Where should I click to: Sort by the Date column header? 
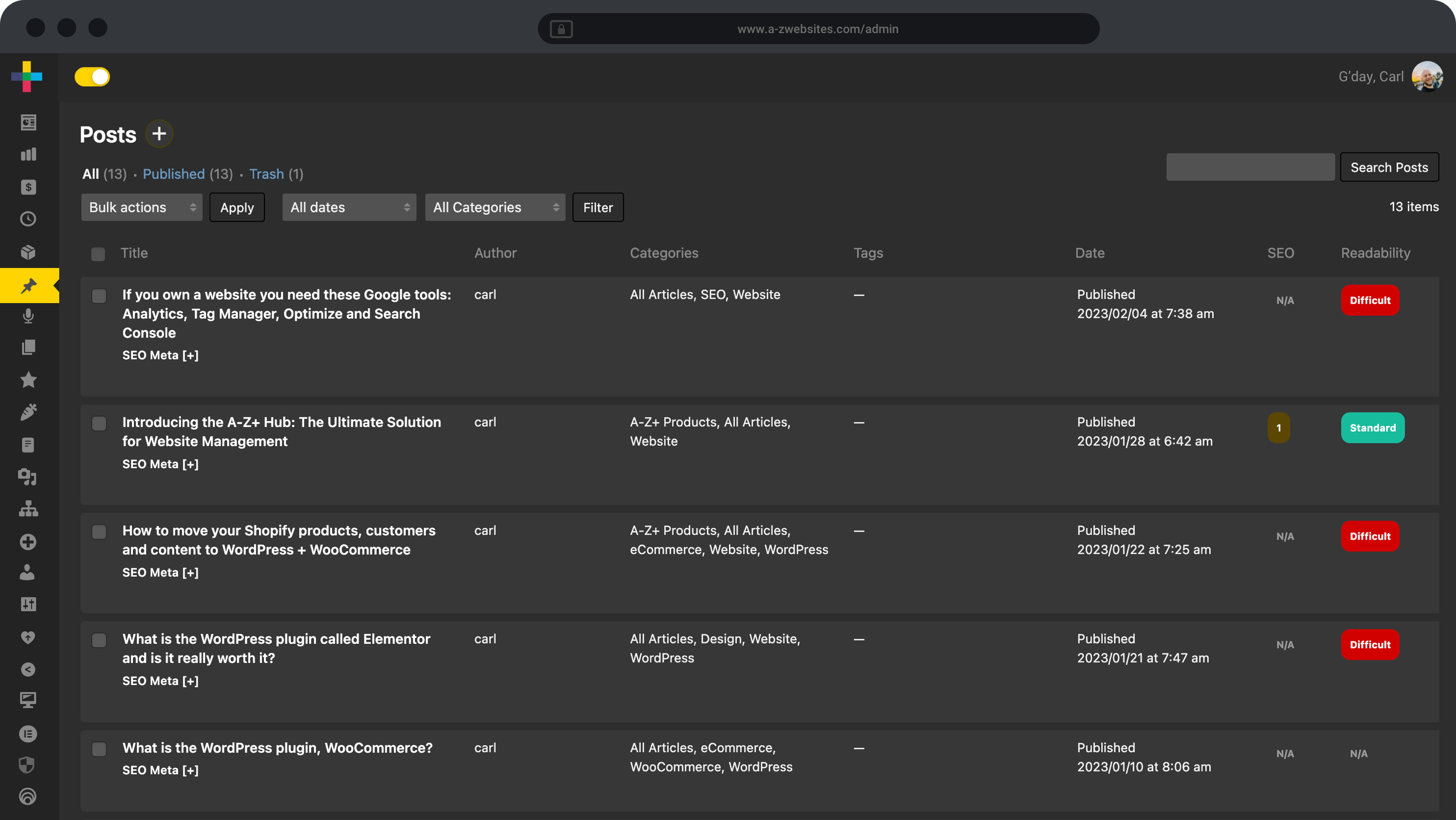click(x=1090, y=253)
